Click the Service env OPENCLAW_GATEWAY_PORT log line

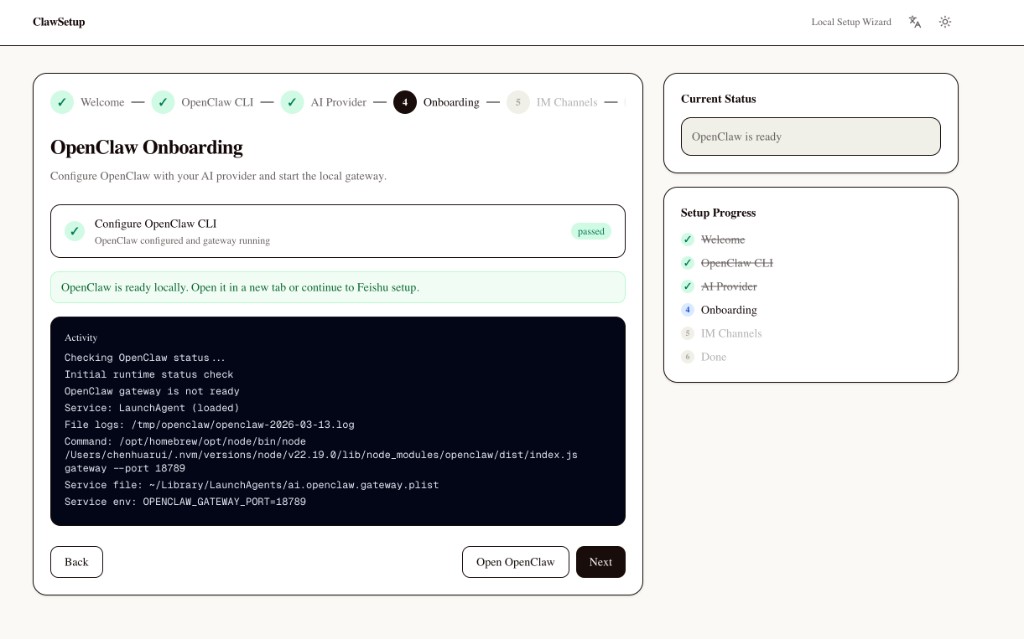[185, 502]
